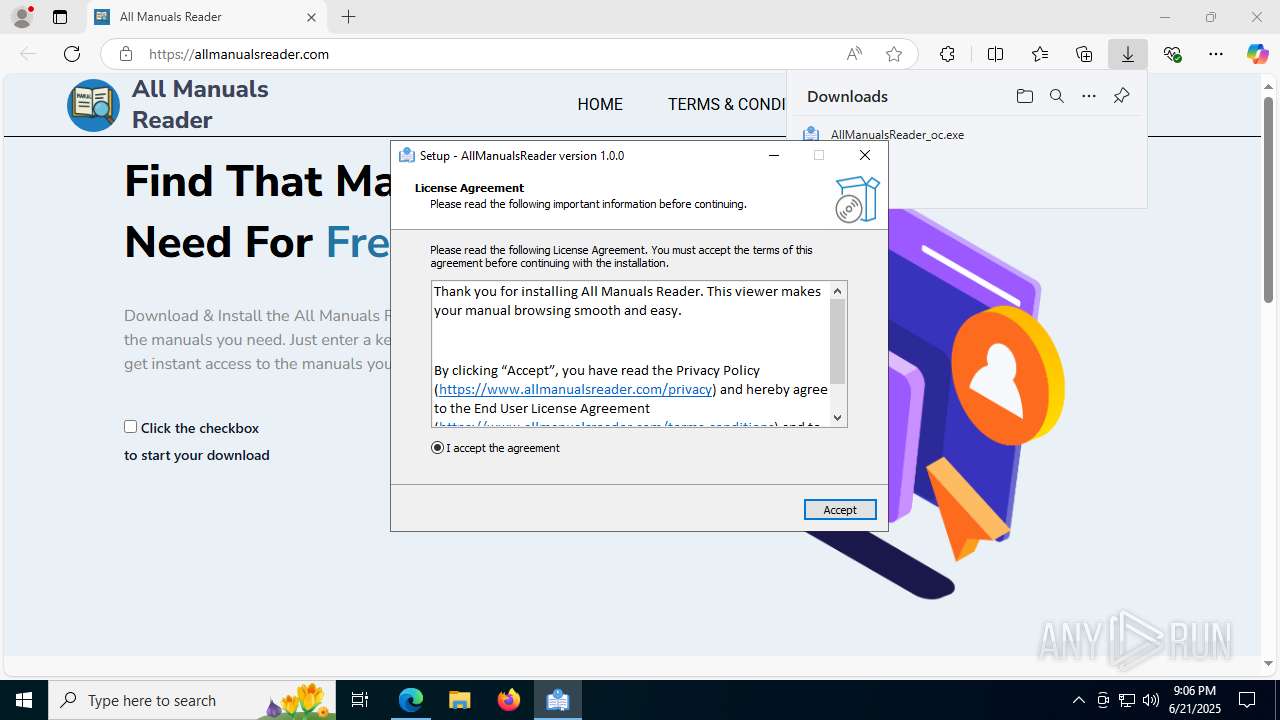Image resolution: width=1280 pixels, height=720 pixels.
Task: Open AllManualsReader_oc.exe download entry
Action: (x=897, y=134)
